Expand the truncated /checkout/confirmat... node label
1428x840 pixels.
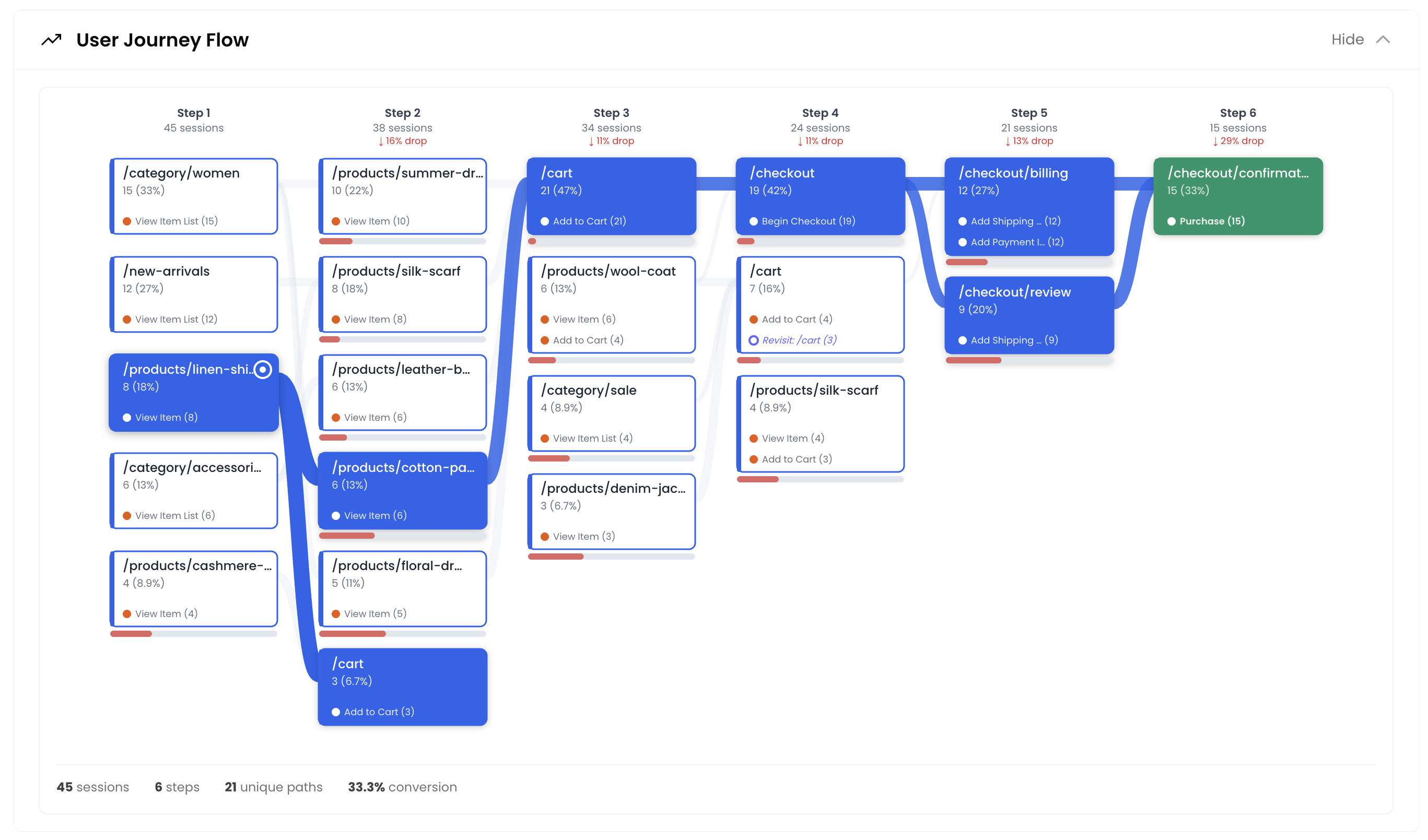click(1237, 173)
